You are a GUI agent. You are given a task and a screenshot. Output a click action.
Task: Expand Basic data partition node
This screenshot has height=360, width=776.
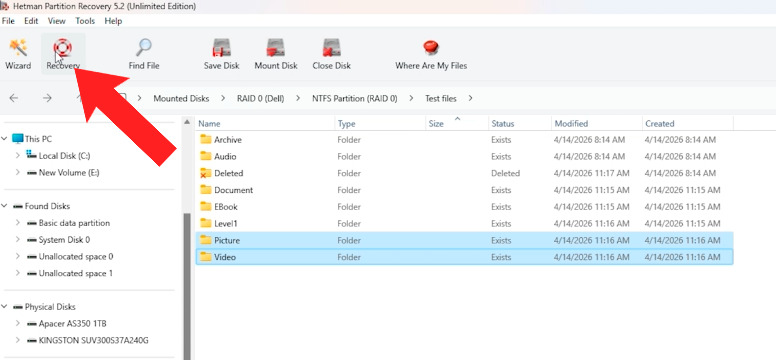coord(18,223)
